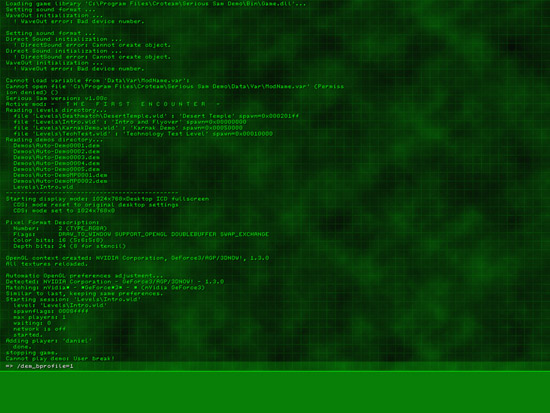
Task: Click the 'ion denied) ()' continuation line
Action: click(32, 92)
